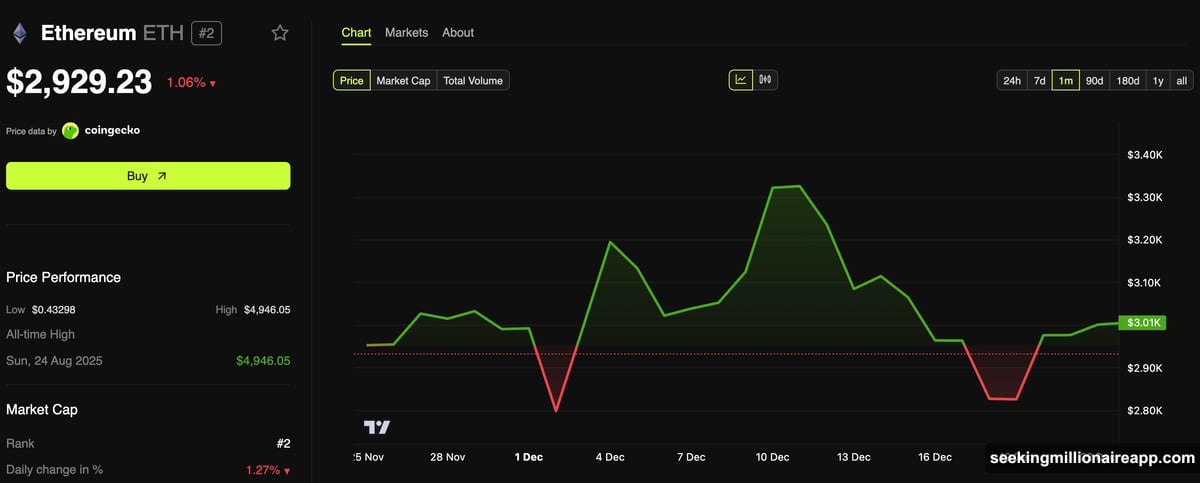1200x483 pixels.
Task: Click the 1.06% price change indicator
Action: [x=191, y=83]
